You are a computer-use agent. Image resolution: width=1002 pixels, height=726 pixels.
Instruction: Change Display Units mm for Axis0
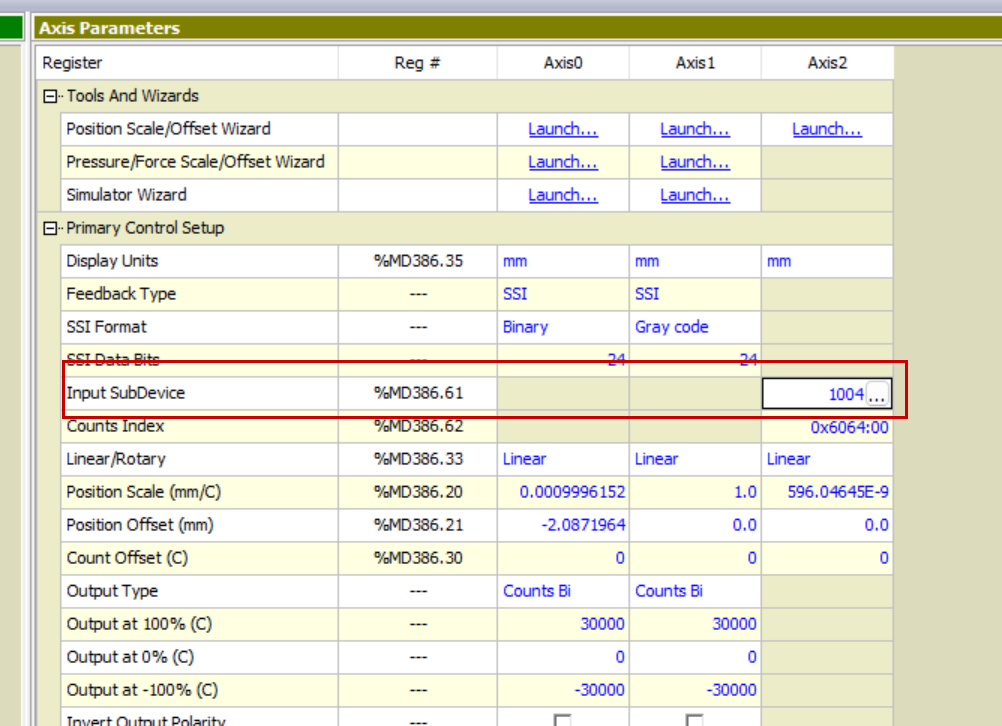pyautogui.click(x=563, y=261)
